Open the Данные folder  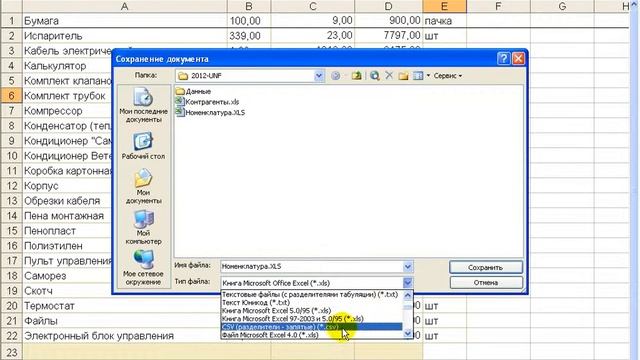coord(193,91)
